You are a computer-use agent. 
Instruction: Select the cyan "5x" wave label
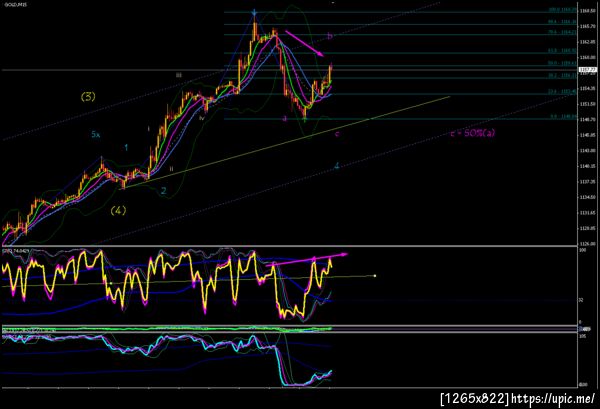click(x=96, y=134)
